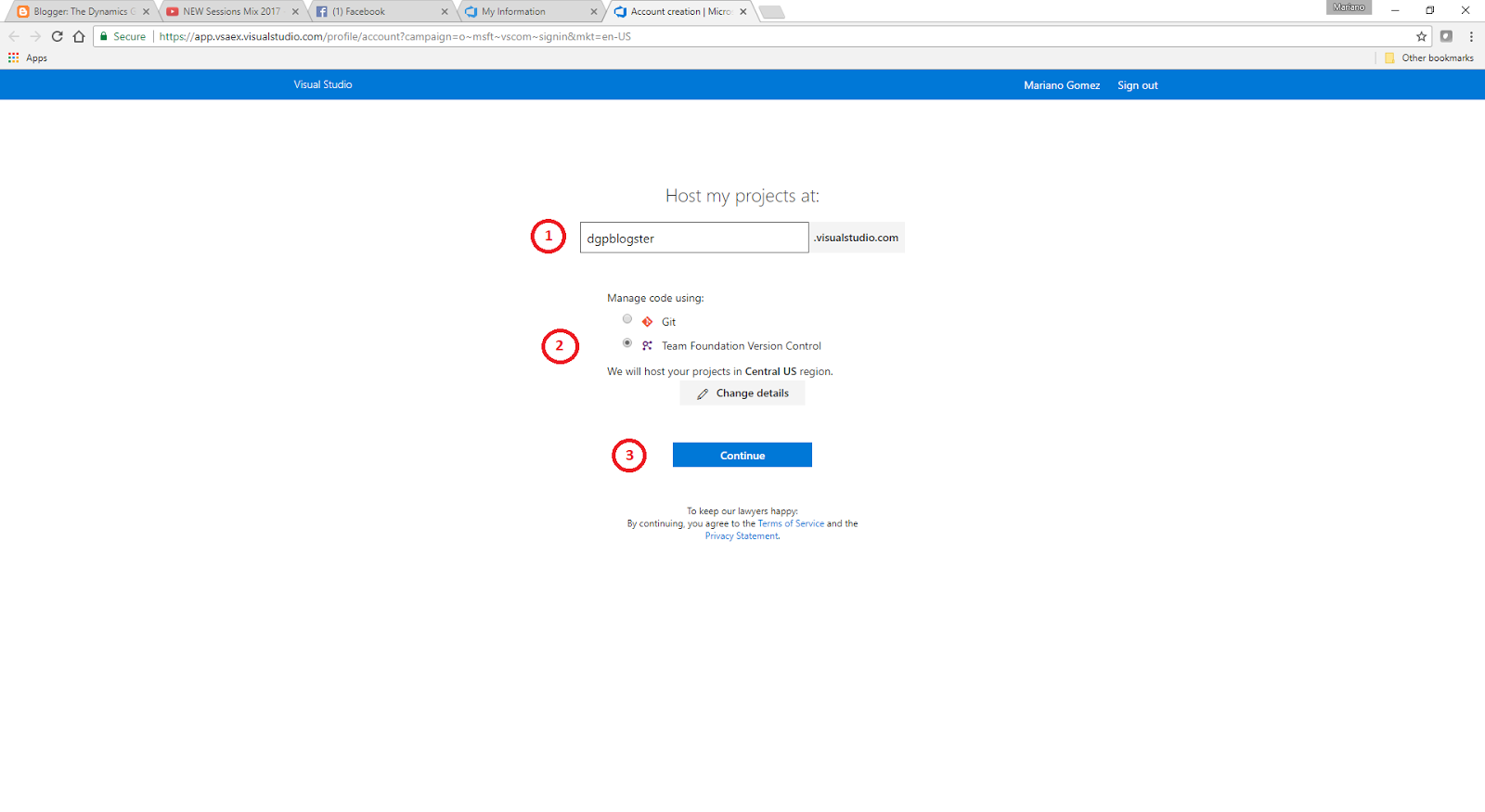Viewport: 1485px width, 812px height.
Task: Click the account name input field
Action: pyautogui.click(x=694, y=238)
